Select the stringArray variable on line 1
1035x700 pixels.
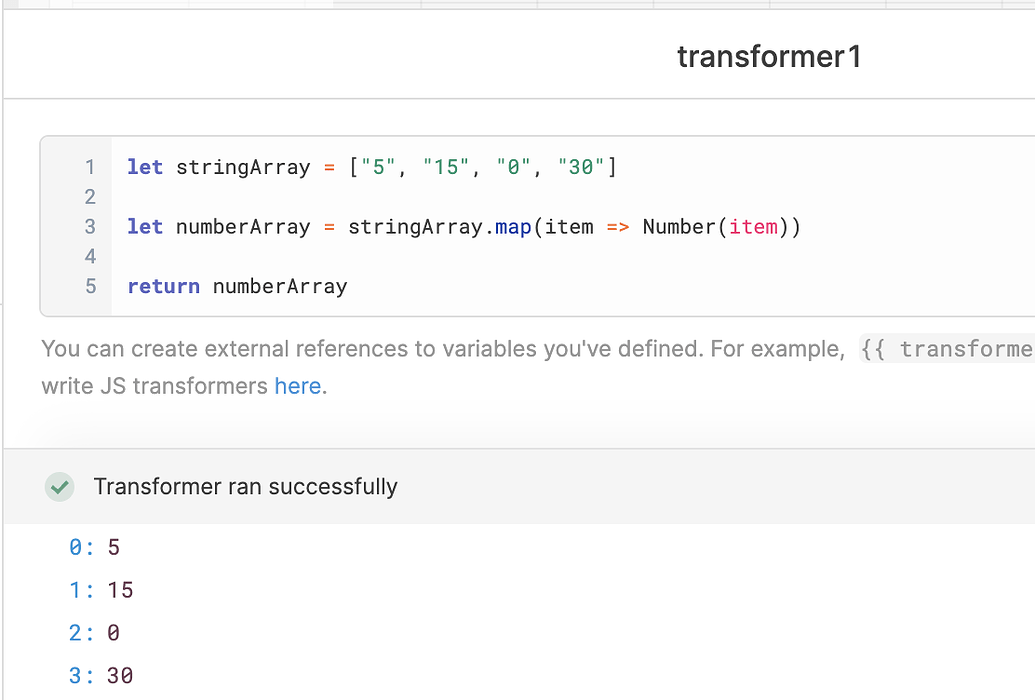point(243,167)
